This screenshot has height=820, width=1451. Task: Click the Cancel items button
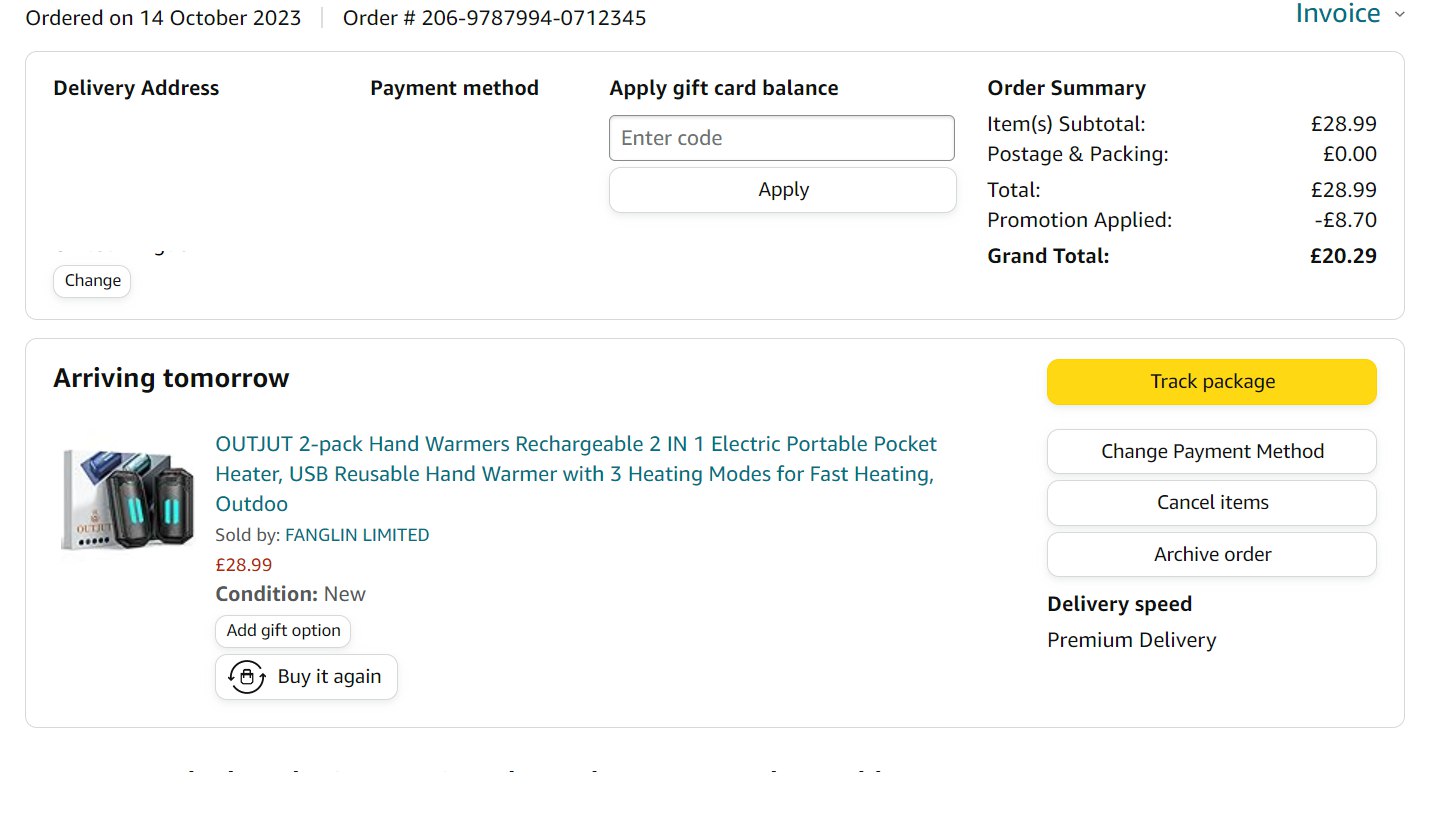pyautogui.click(x=1211, y=503)
